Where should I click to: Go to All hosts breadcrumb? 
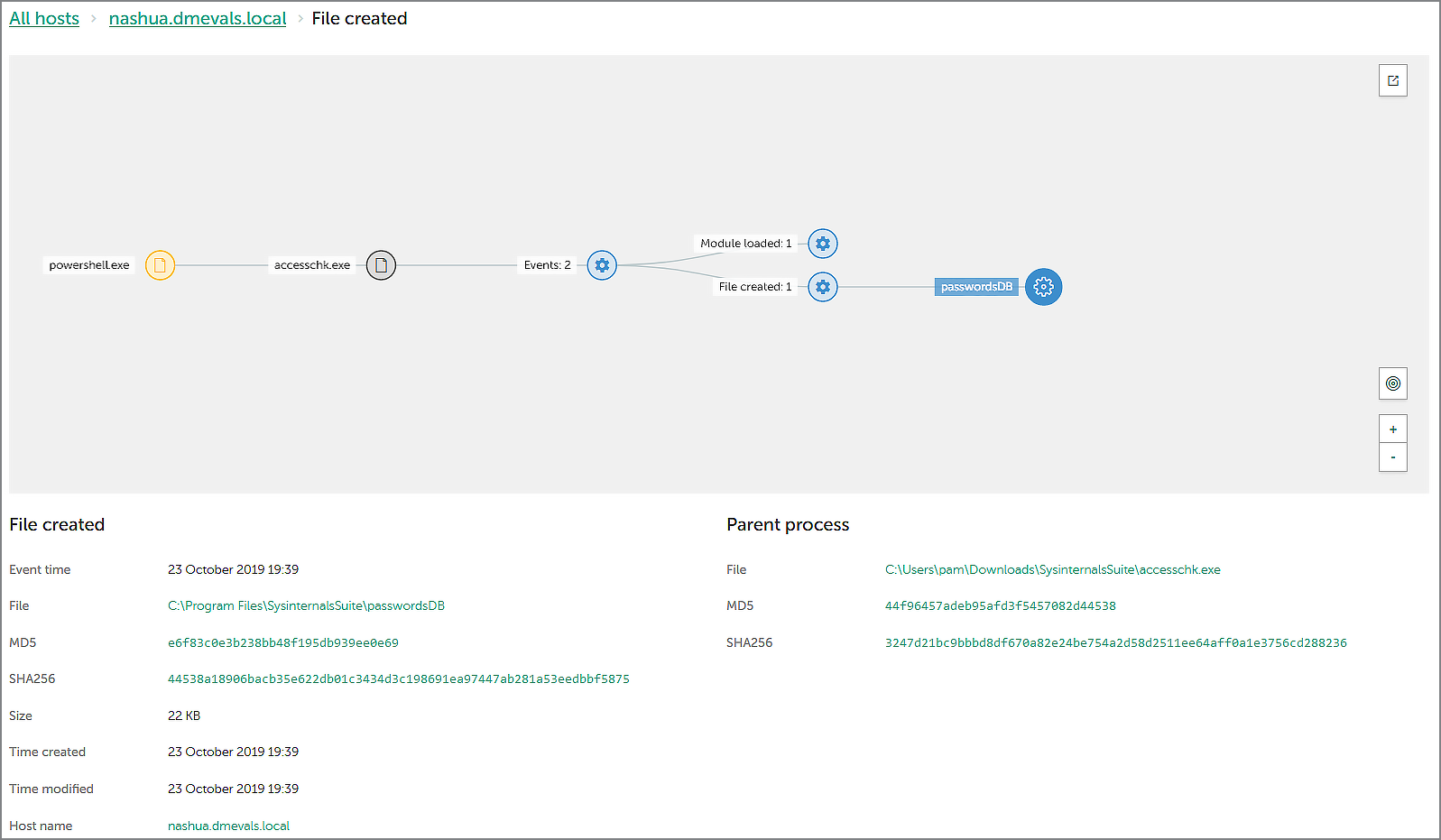(44, 19)
